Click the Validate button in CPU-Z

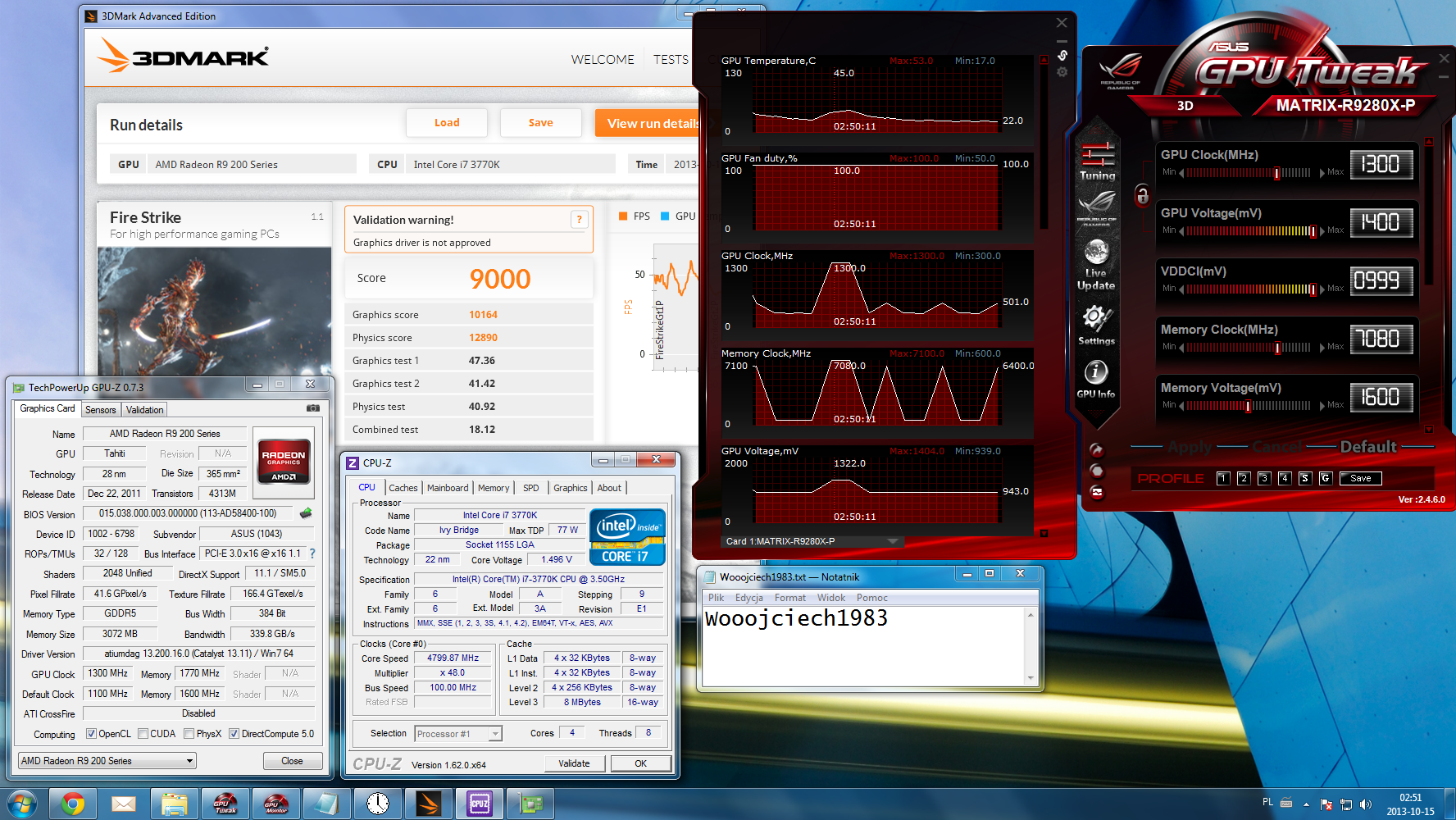pyautogui.click(x=574, y=763)
